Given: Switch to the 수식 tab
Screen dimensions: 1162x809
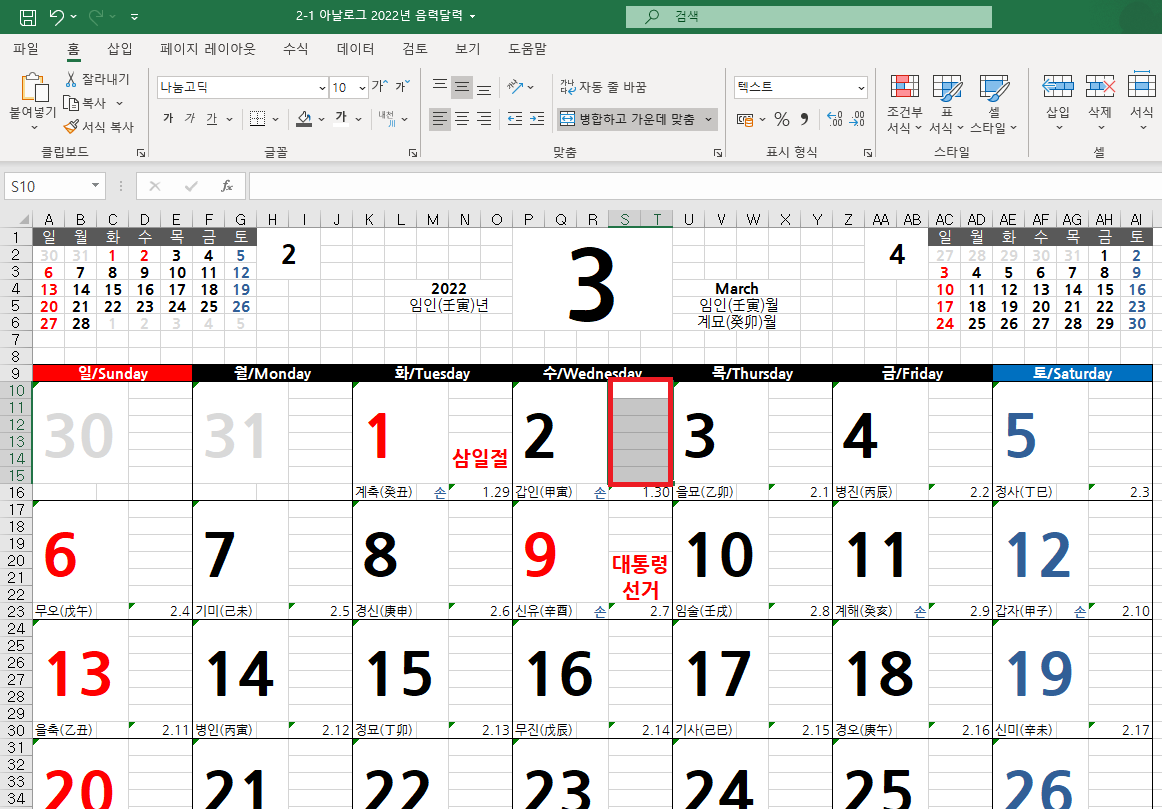Looking at the screenshot, I should point(296,49).
